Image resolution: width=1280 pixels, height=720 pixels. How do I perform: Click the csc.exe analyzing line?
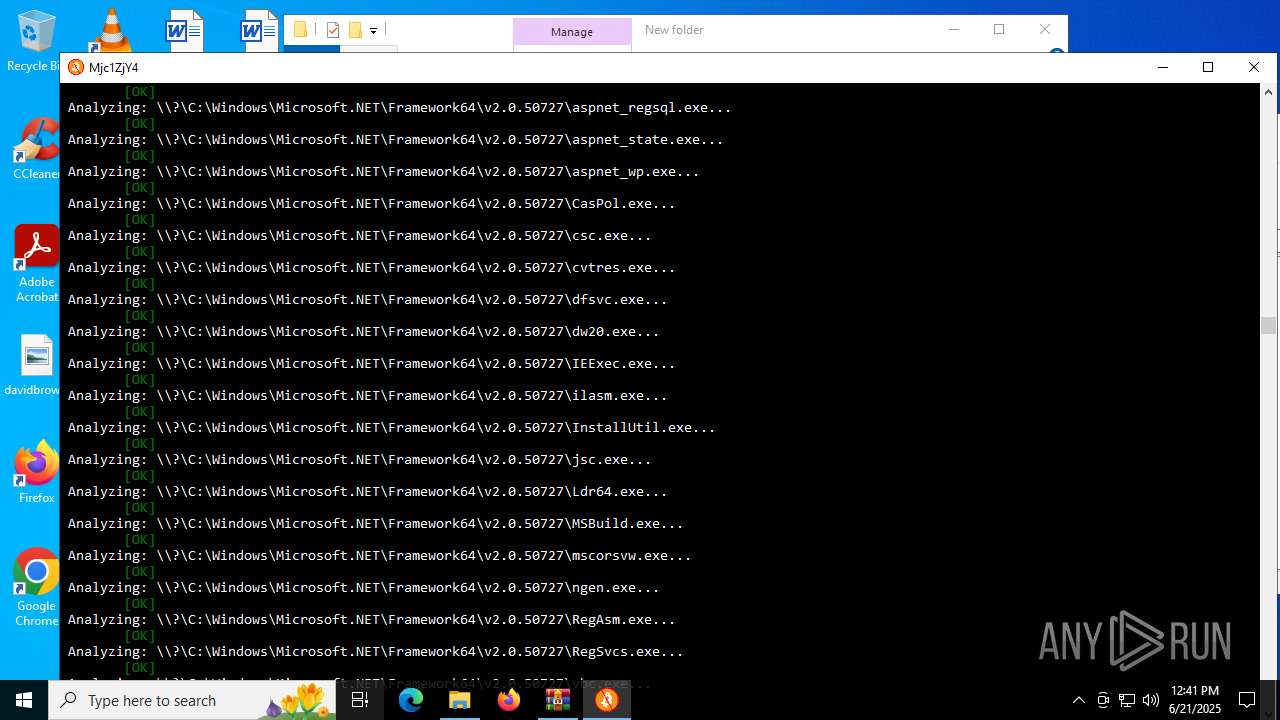click(359, 235)
